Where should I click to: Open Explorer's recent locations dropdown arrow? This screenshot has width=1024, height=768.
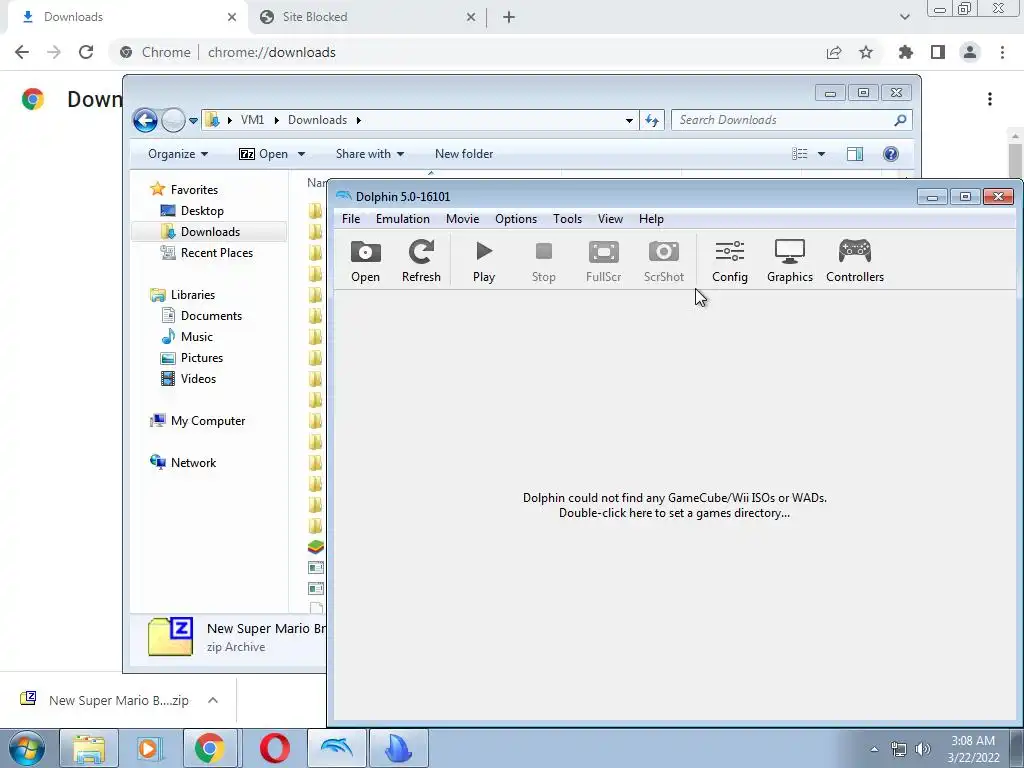(193, 121)
